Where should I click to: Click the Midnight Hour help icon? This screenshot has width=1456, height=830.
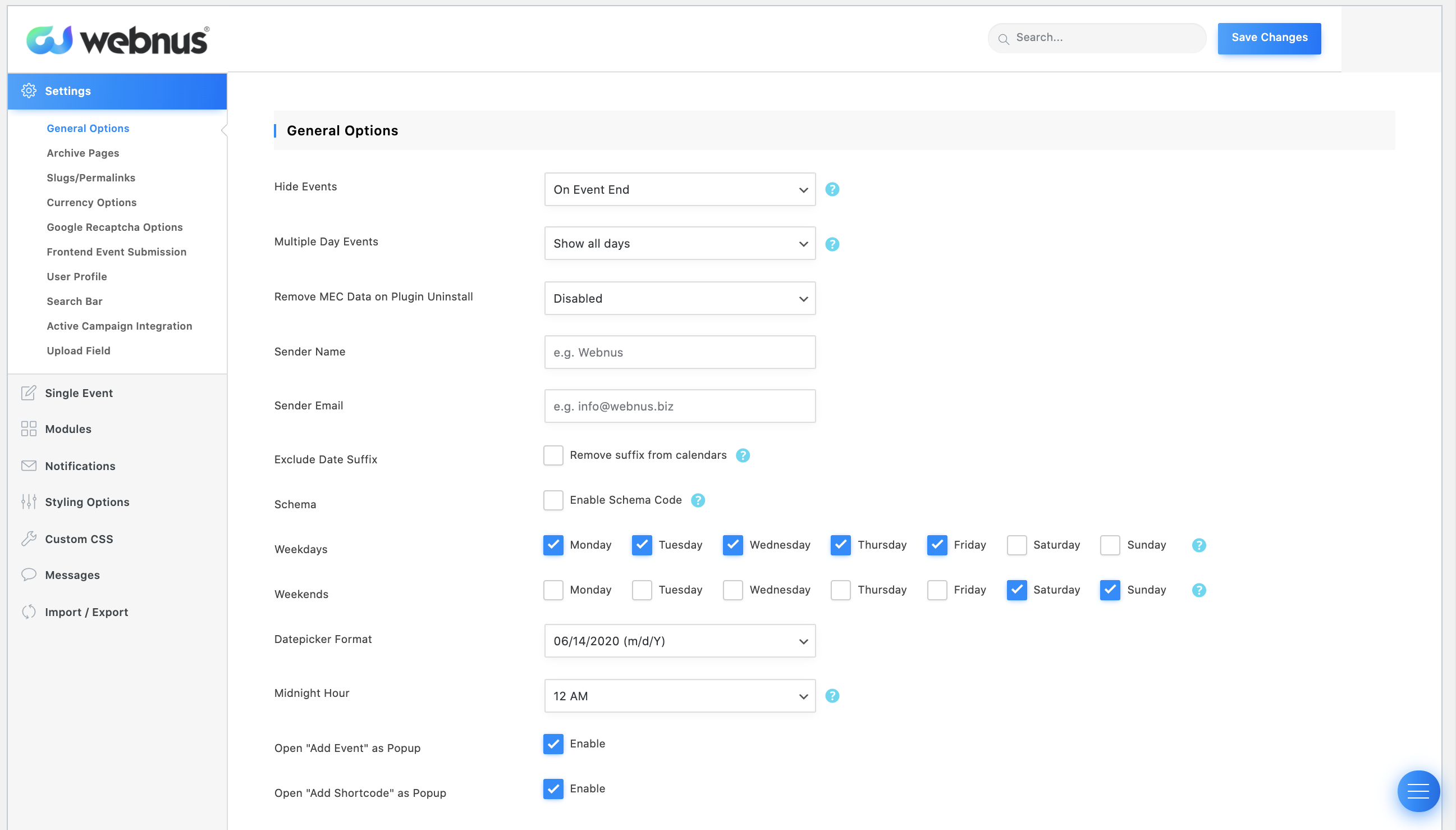coord(832,695)
